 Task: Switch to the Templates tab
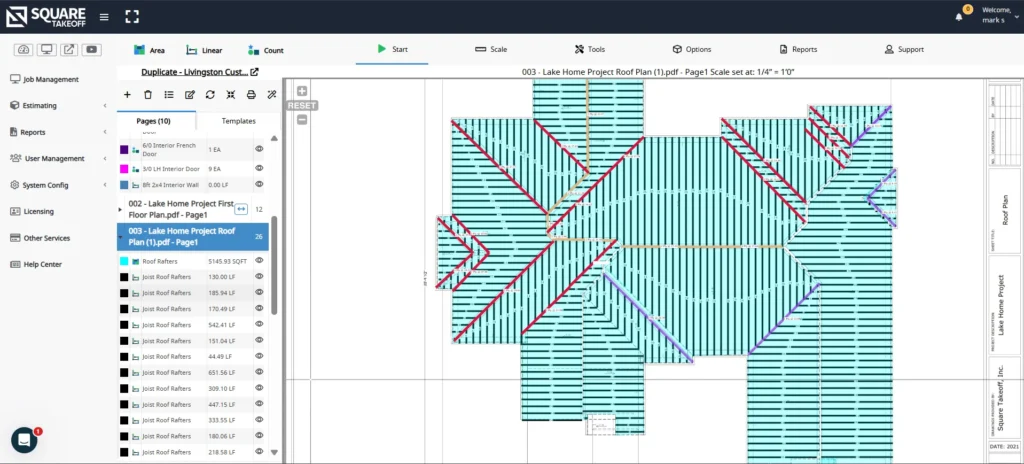click(x=238, y=121)
